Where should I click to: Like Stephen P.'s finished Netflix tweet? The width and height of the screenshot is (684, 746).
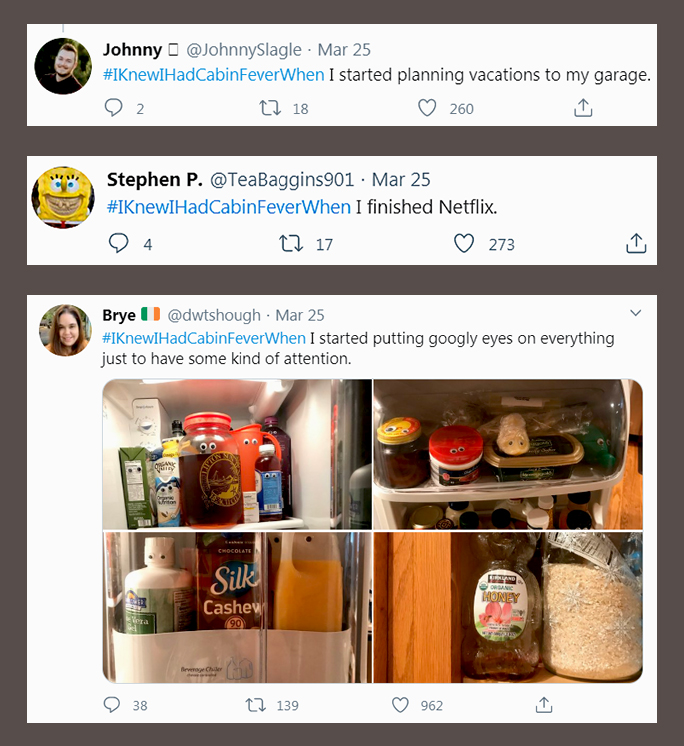point(464,243)
